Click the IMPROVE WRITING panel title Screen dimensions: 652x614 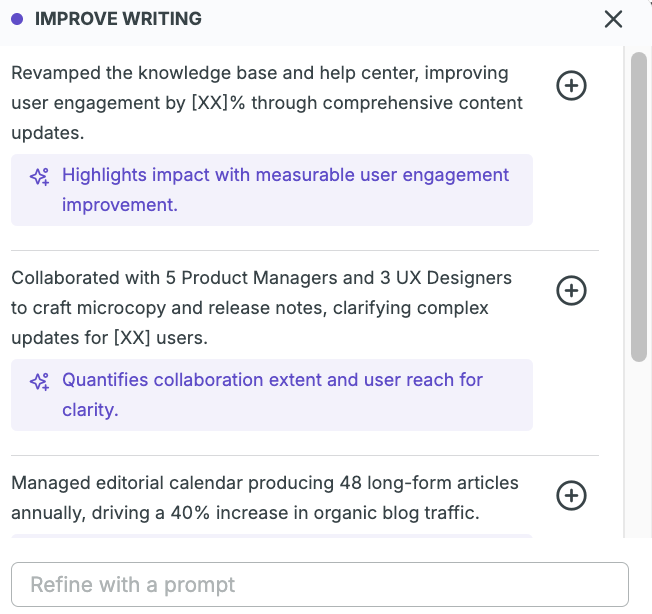118,19
